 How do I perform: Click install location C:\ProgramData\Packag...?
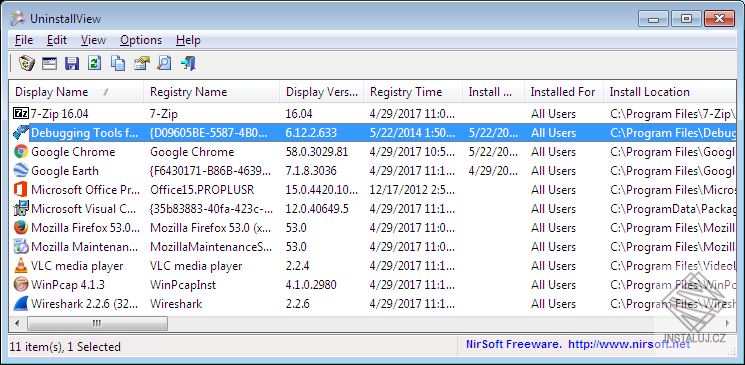(672, 209)
